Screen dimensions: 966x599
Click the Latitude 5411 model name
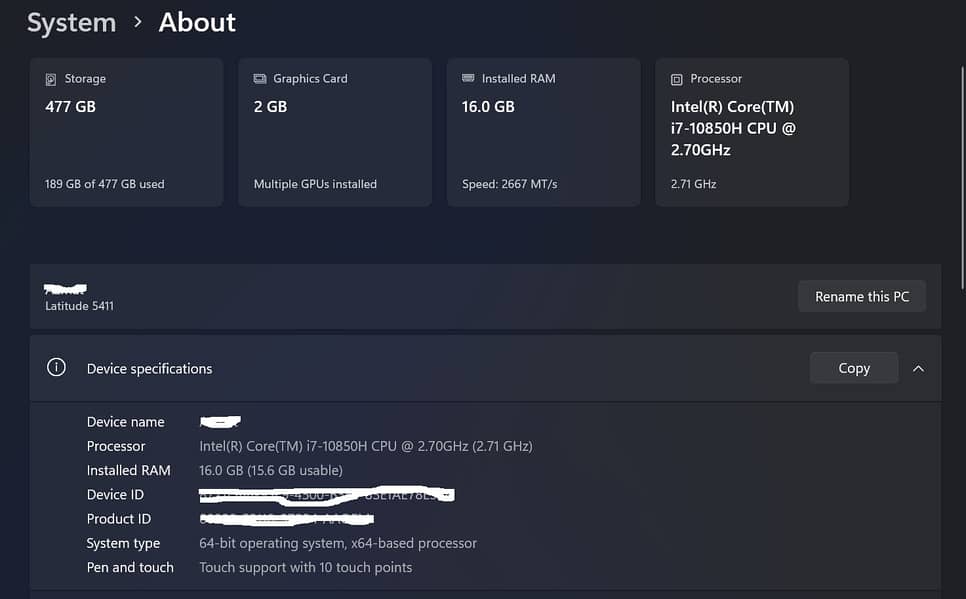(x=79, y=306)
